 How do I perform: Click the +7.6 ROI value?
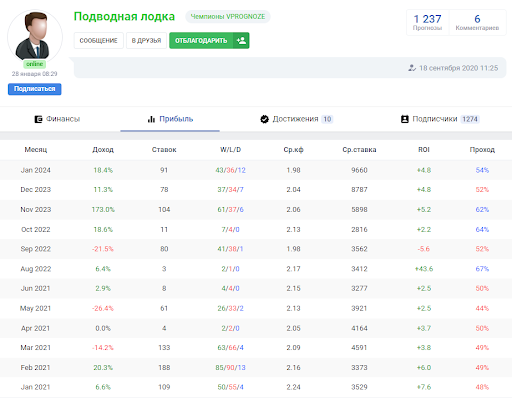pos(424,387)
